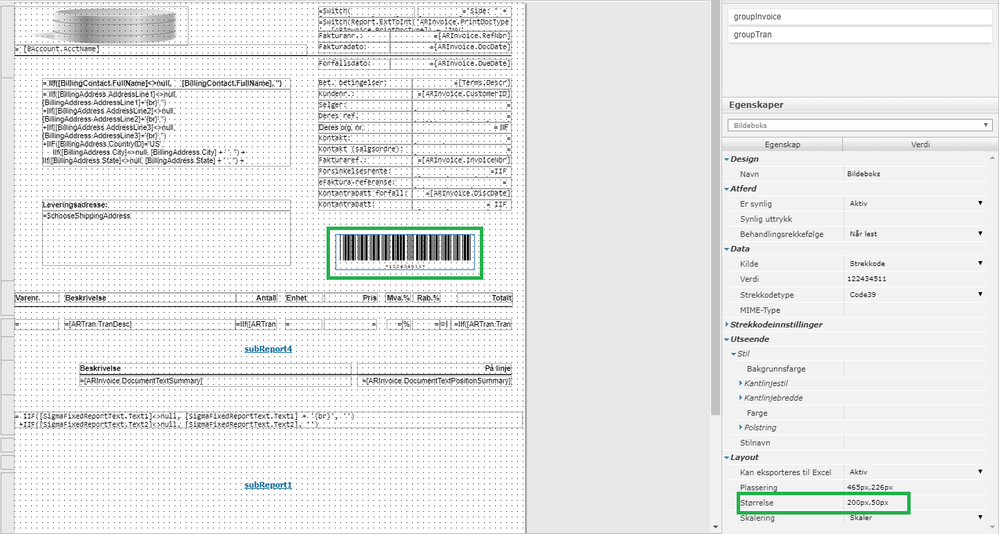Select the groupTran item
The height and width of the screenshot is (534, 999).
(x=859, y=34)
